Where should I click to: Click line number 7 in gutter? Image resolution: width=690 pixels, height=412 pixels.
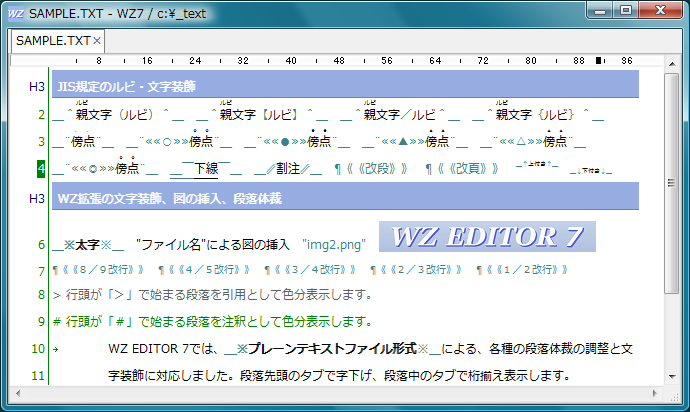(41, 271)
